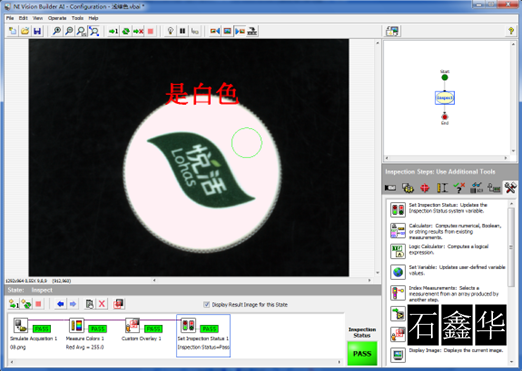Click the Save script floppy icon
This screenshot has height=371, width=522.
[x=37, y=31]
